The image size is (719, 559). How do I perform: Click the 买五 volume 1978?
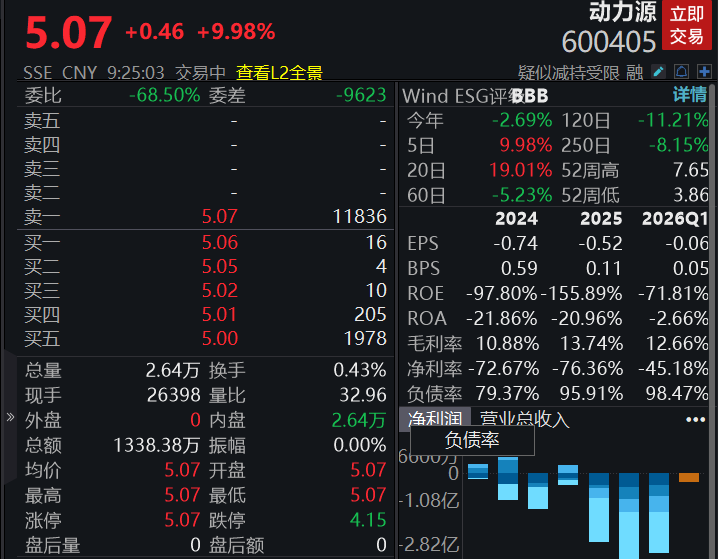(365, 338)
